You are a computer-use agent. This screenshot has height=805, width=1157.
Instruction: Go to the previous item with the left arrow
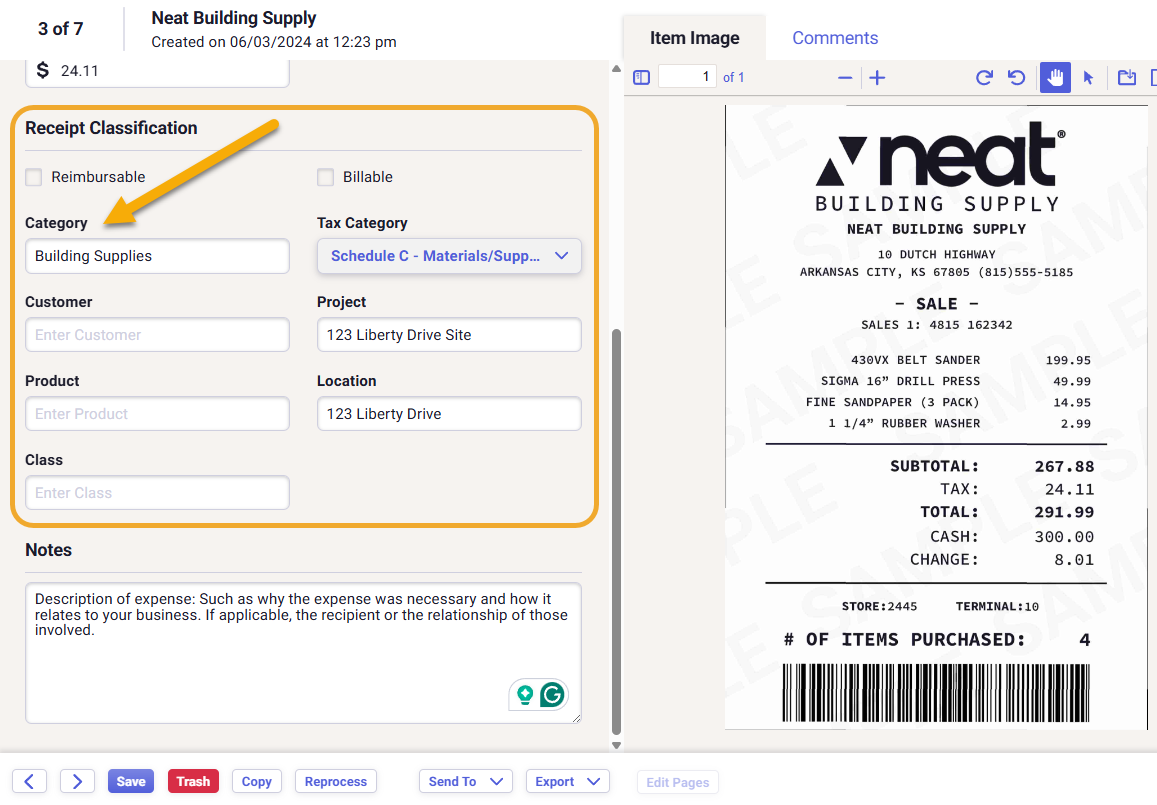coord(29,781)
